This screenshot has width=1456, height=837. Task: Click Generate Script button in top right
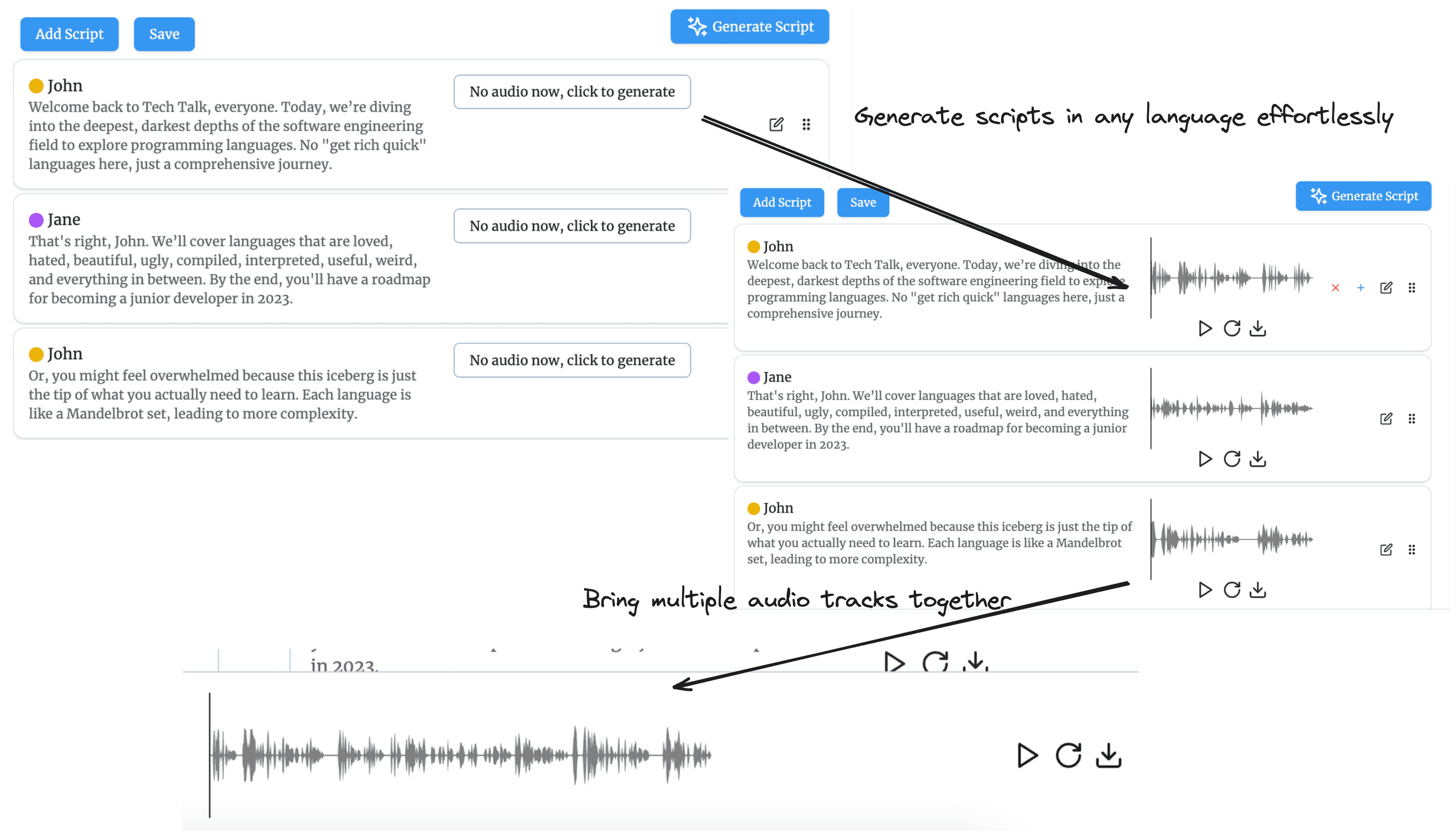tap(750, 27)
